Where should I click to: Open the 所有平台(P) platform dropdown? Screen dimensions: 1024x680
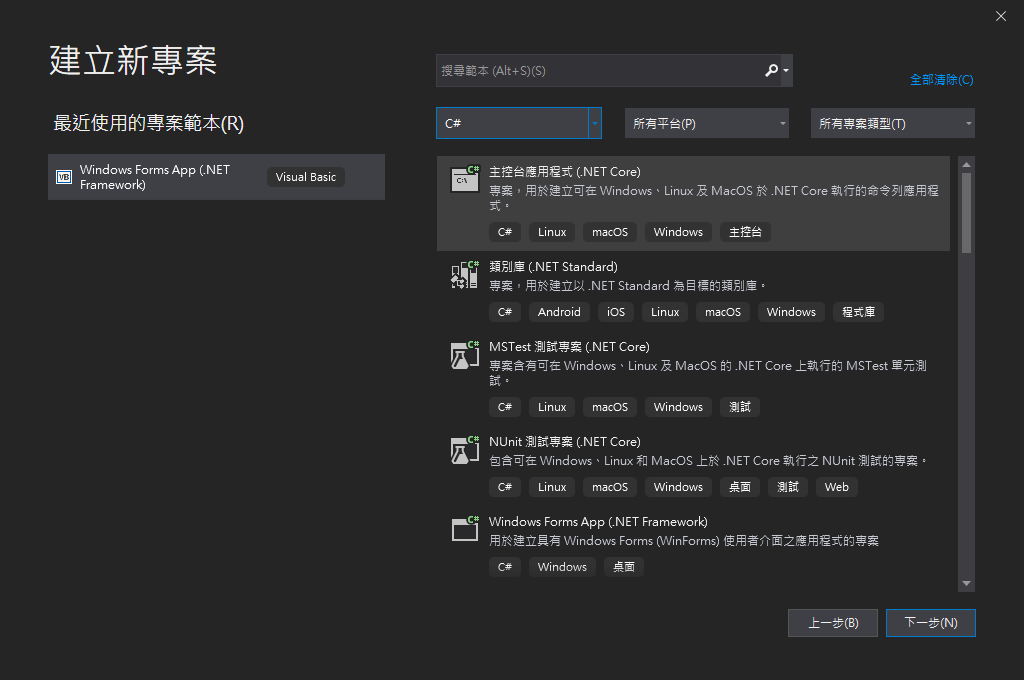coord(707,123)
